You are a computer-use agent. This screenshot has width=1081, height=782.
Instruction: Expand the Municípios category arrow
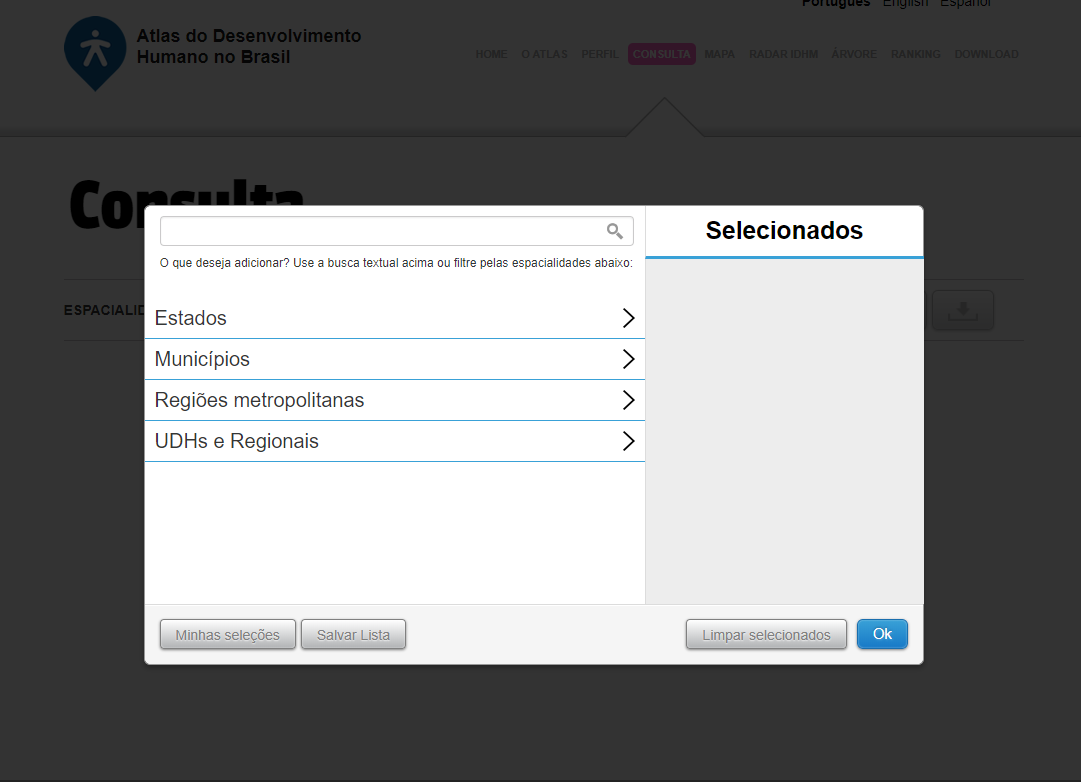click(x=628, y=359)
